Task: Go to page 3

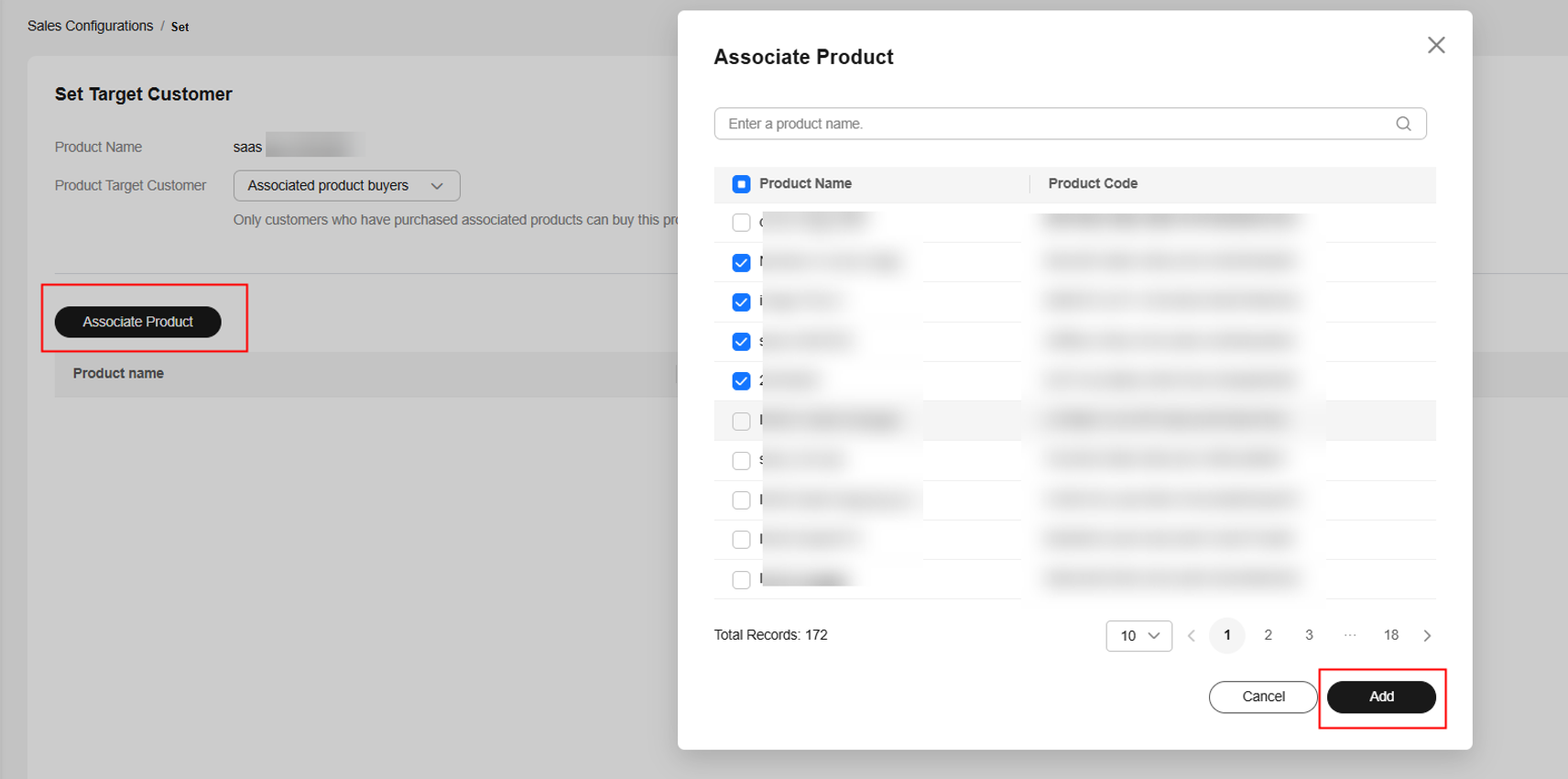Action: 1309,635
